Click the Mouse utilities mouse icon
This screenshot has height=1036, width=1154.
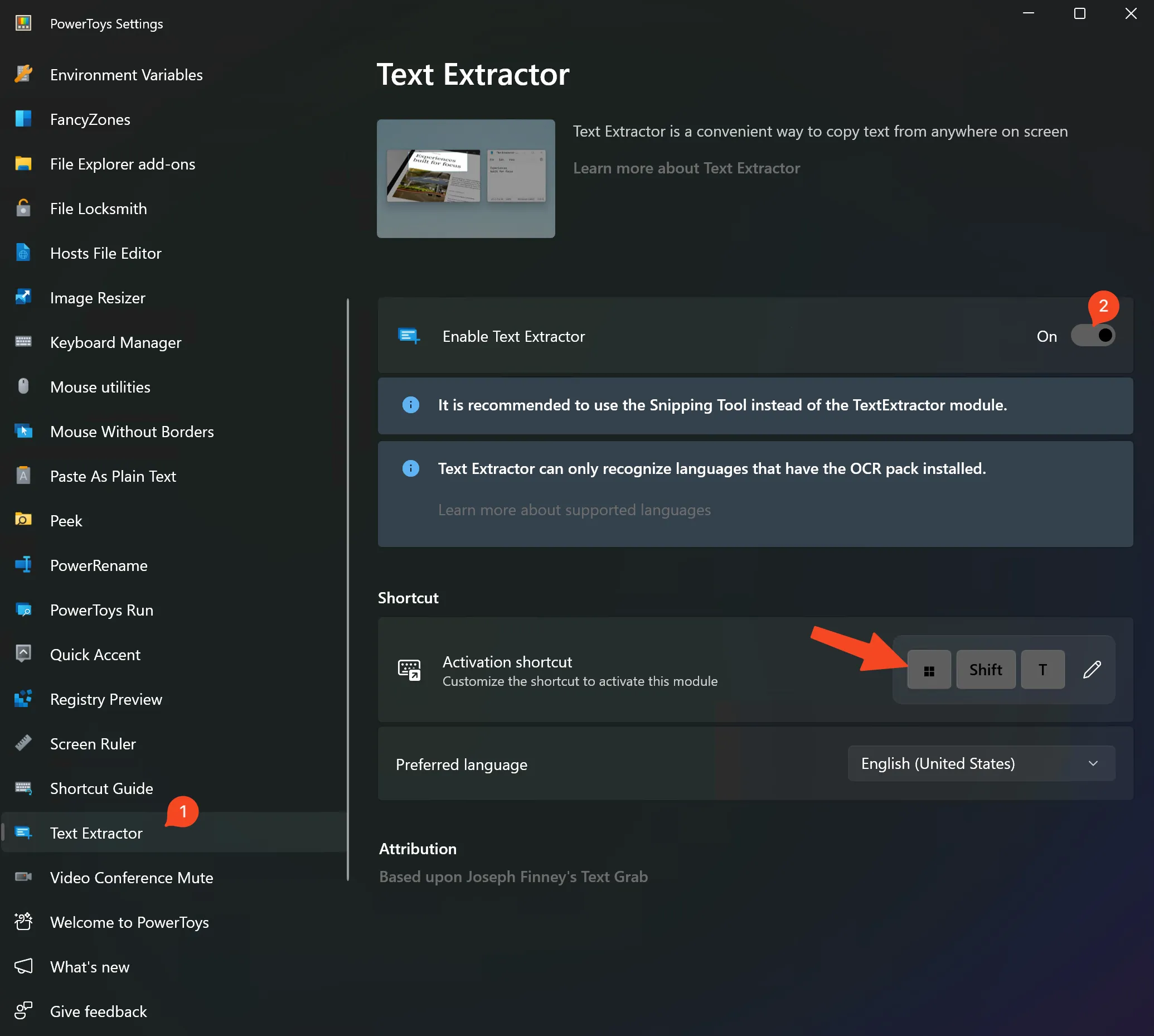[23, 386]
